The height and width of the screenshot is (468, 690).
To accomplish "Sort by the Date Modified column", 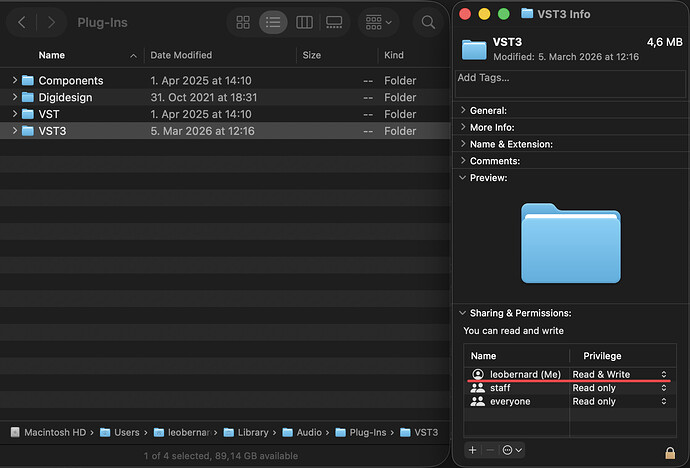I will pos(180,56).
